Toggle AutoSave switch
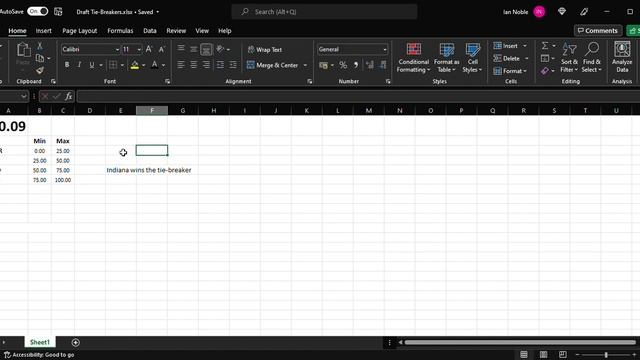640x360 pixels. pos(38,11)
